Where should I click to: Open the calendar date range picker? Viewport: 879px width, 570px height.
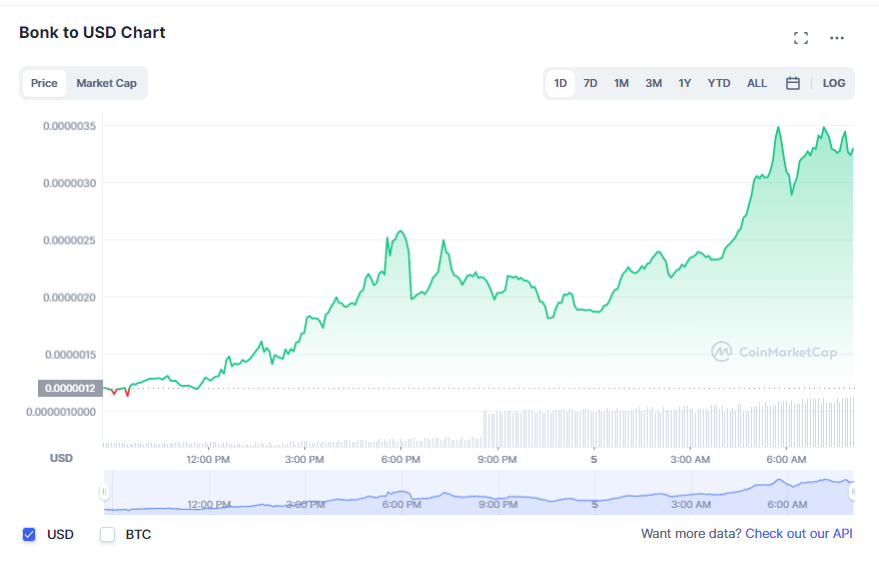click(793, 83)
